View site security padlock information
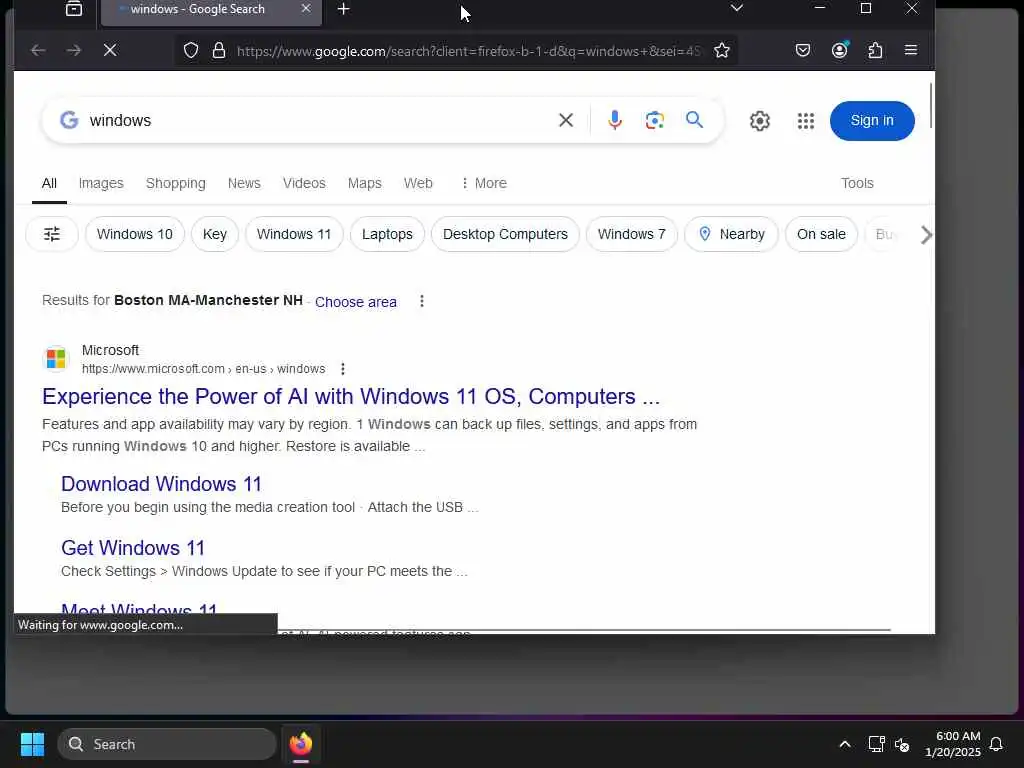 [x=219, y=50]
